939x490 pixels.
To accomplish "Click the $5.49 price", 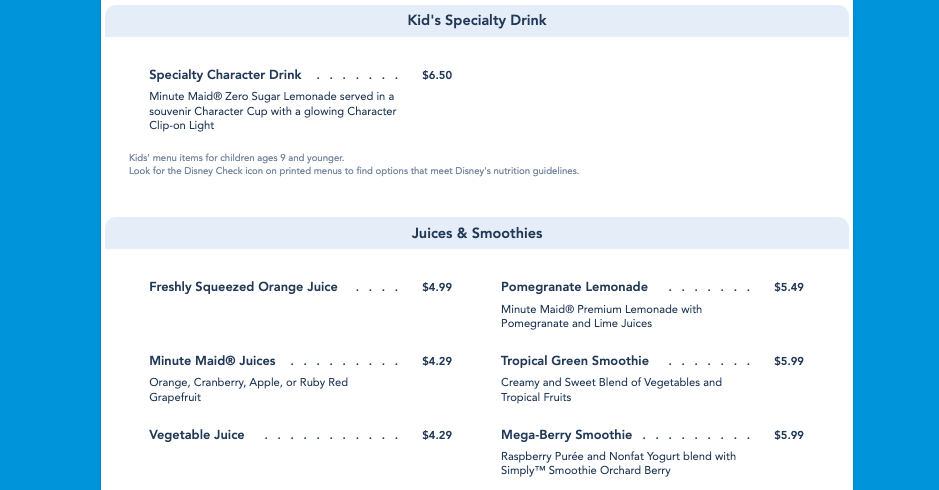I will [x=789, y=287].
